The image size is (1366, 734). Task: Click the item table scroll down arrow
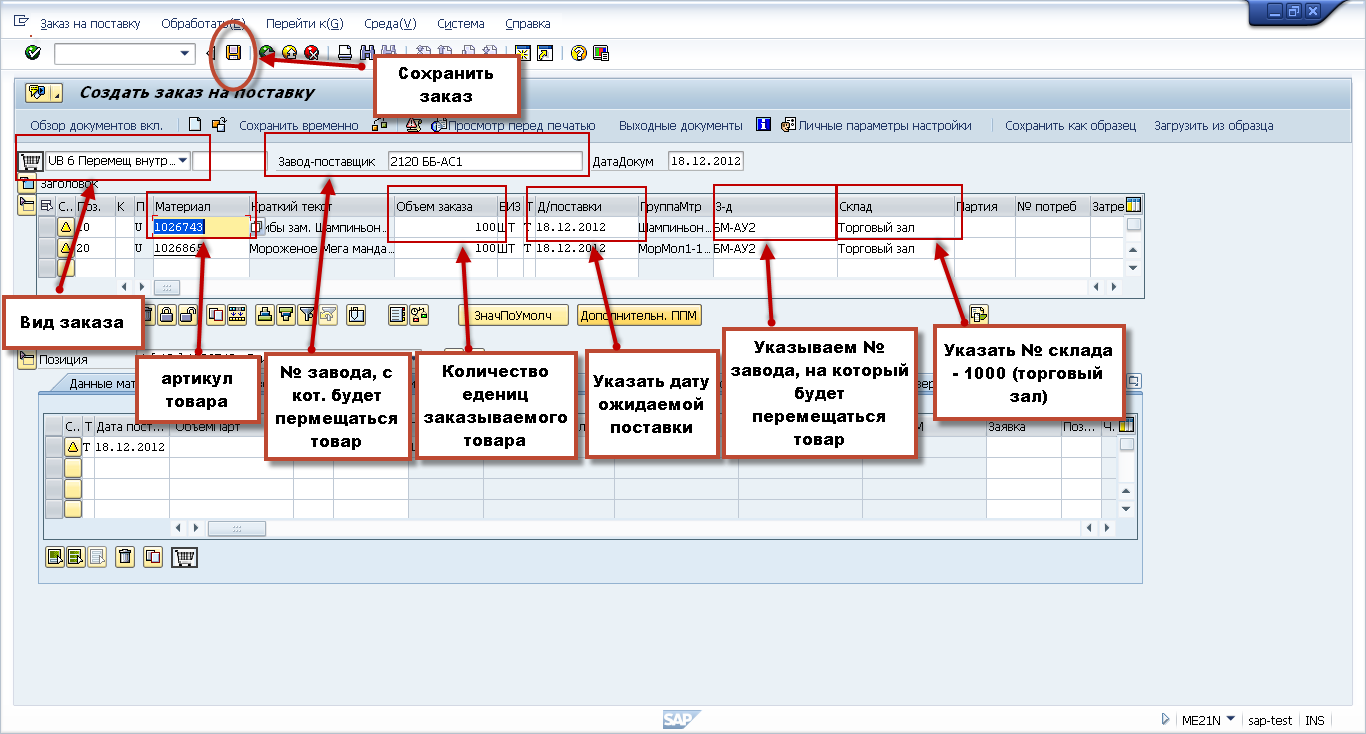[1133, 268]
